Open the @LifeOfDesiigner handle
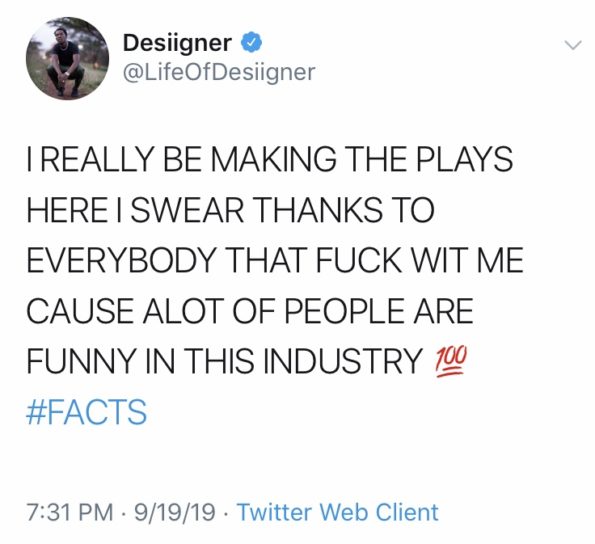 pyautogui.click(x=219, y=72)
